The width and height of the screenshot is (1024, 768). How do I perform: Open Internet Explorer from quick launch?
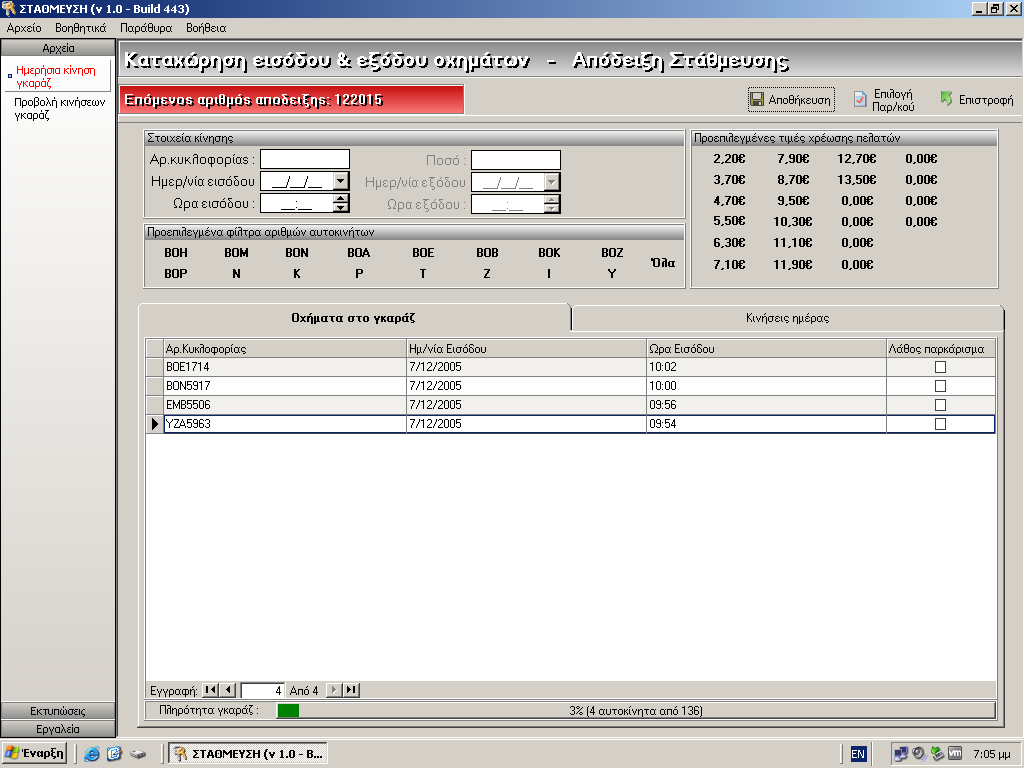(x=91, y=754)
